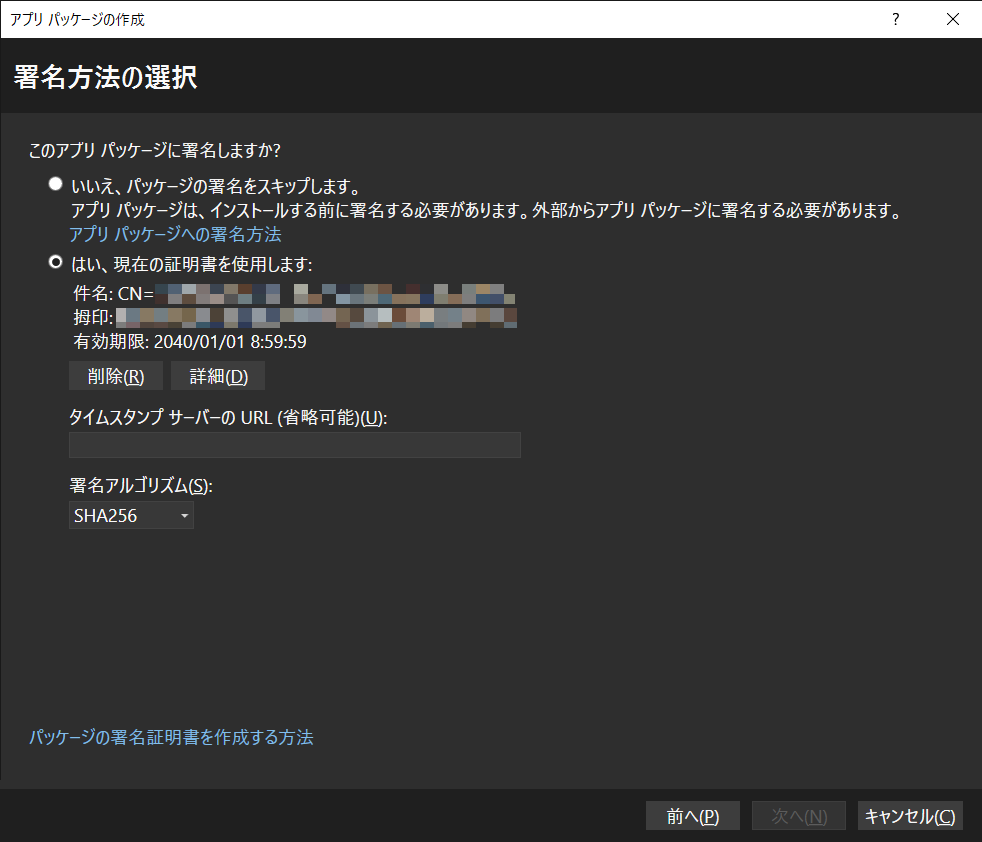Open the パッケージの署名証明書を作成する方法 link
982x842 pixels.
172,737
